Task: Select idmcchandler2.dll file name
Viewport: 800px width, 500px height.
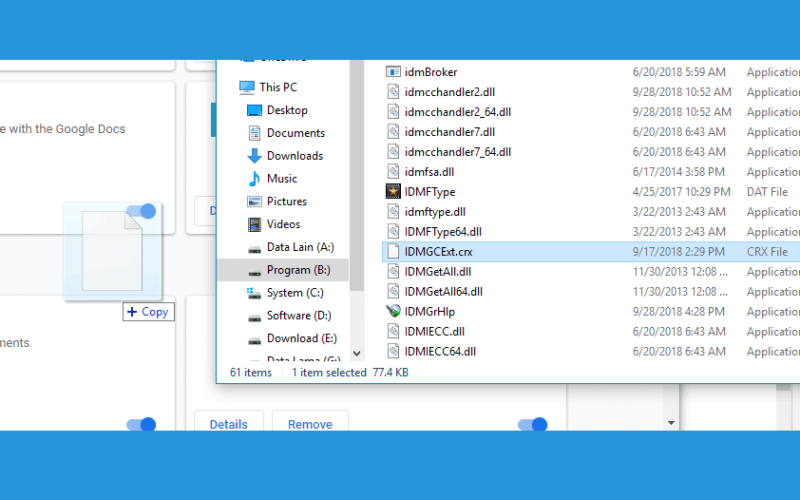Action: (x=449, y=92)
